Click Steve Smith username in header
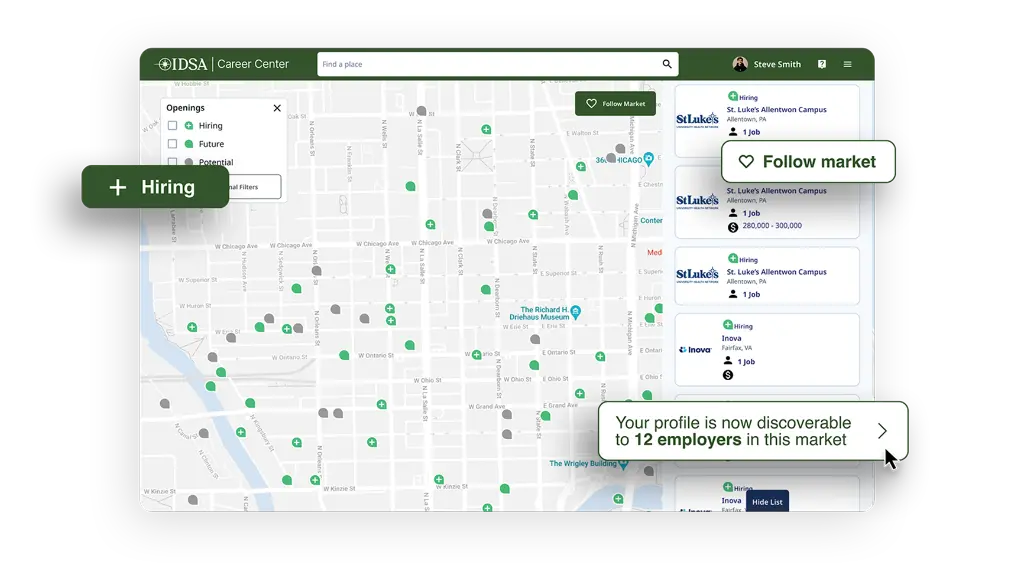The height and width of the screenshot is (575, 1024). click(x=777, y=64)
